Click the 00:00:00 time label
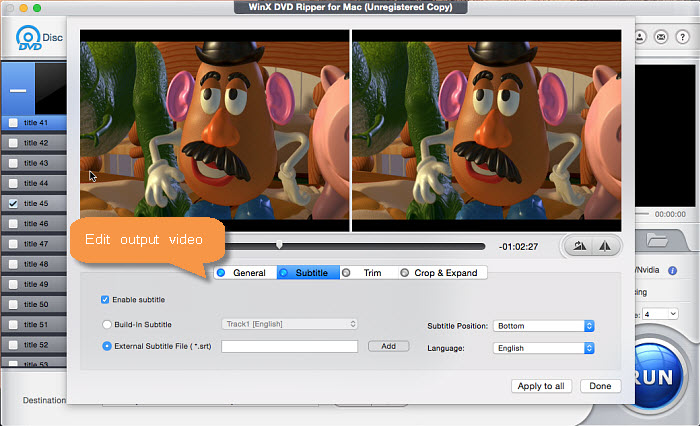 pos(670,214)
